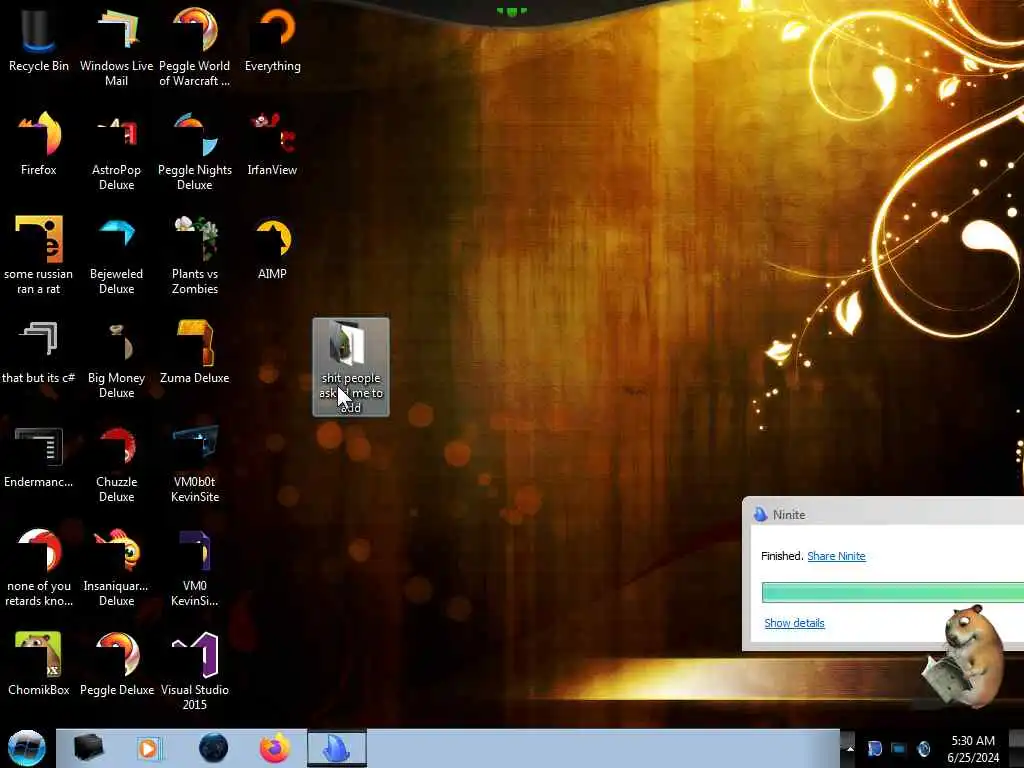Viewport: 1024px width, 768px height.
Task: Launch the Everything search shortcut
Action: tap(272, 40)
